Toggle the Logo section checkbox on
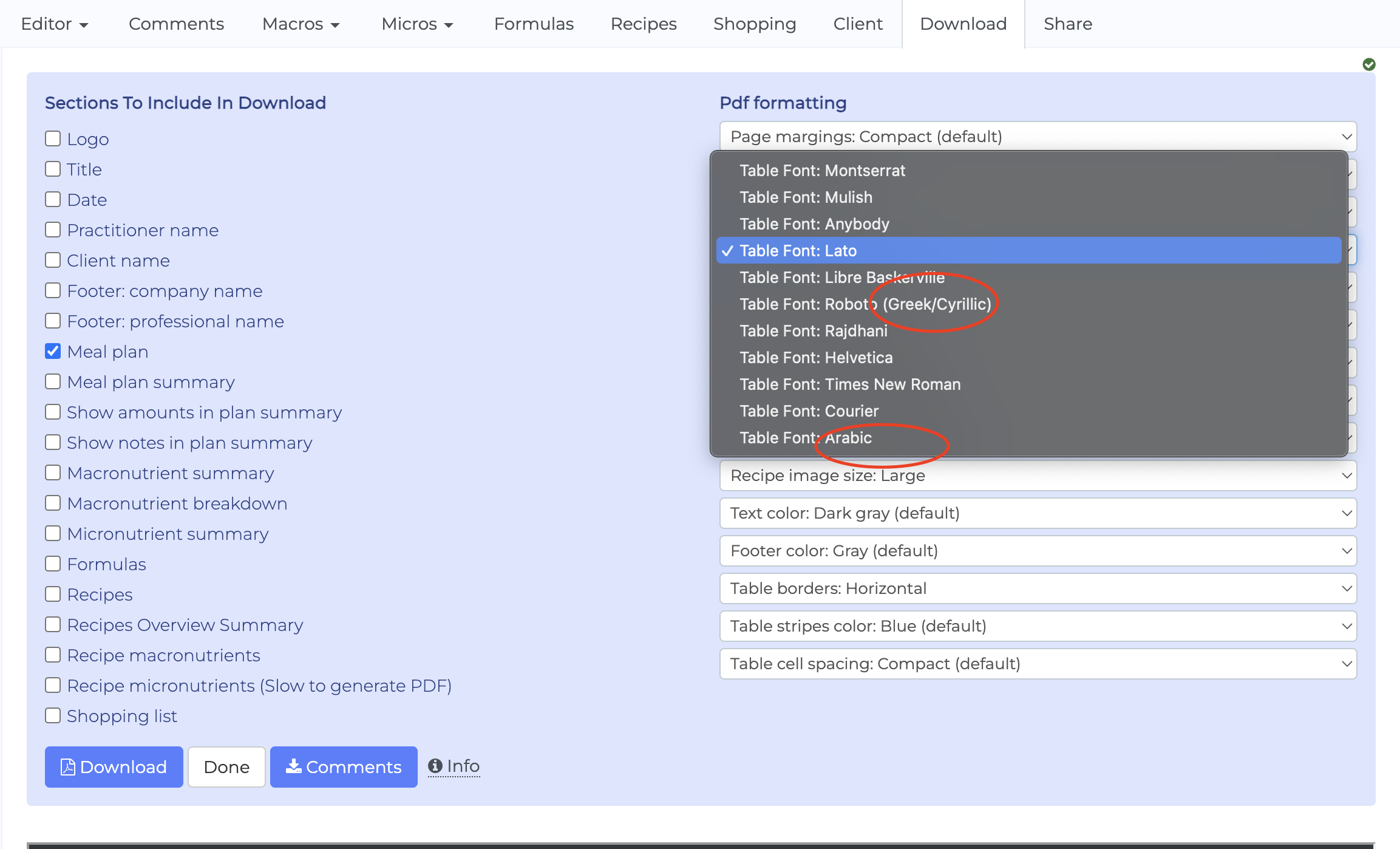 [x=53, y=138]
